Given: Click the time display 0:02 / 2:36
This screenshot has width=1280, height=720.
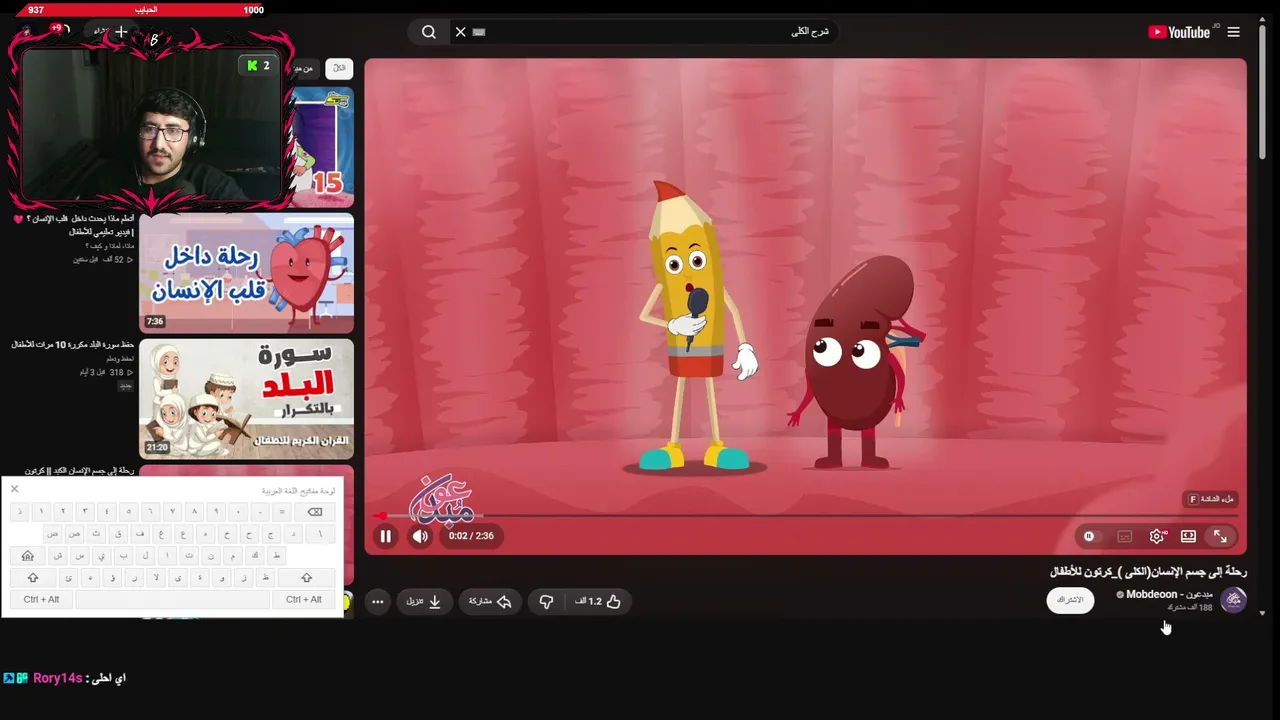Looking at the screenshot, I should (x=471, y=536).
